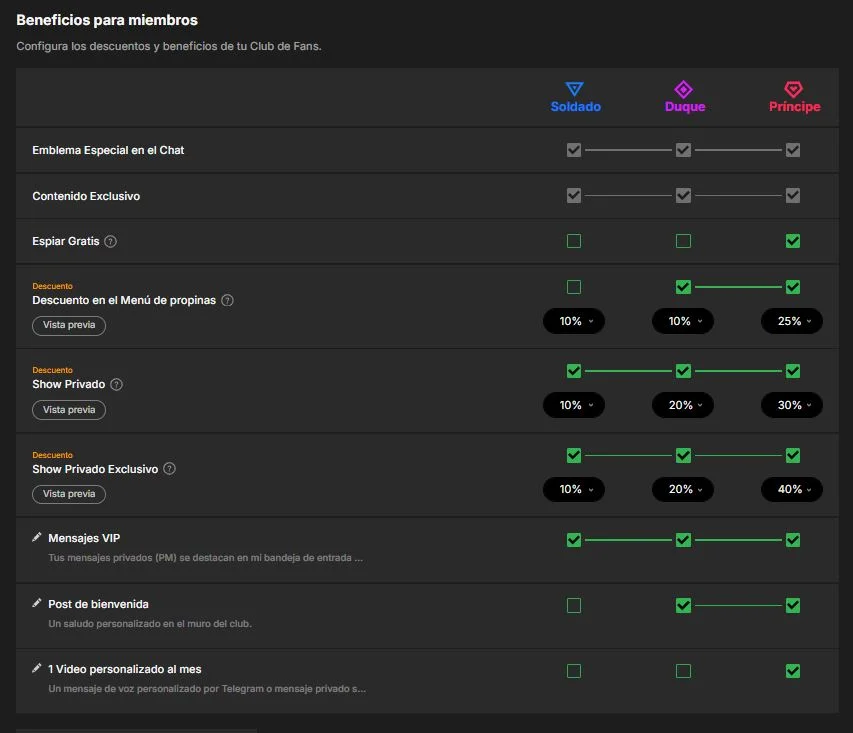Check 1 Video personalizado for Duque tier
Viewport: 853px width, 733px height.
point(683,671)
